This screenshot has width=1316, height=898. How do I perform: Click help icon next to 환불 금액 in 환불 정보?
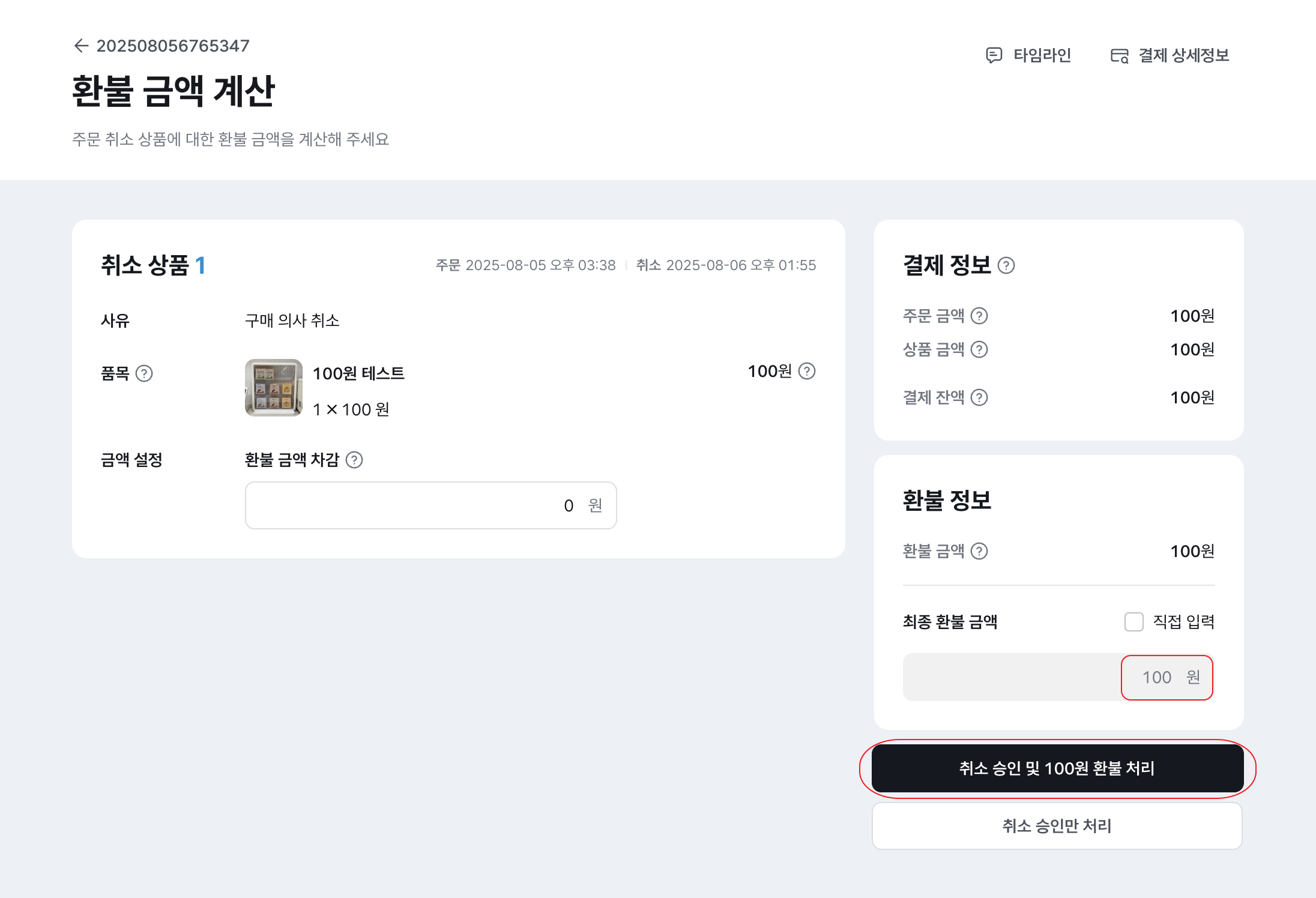point(979,551)
